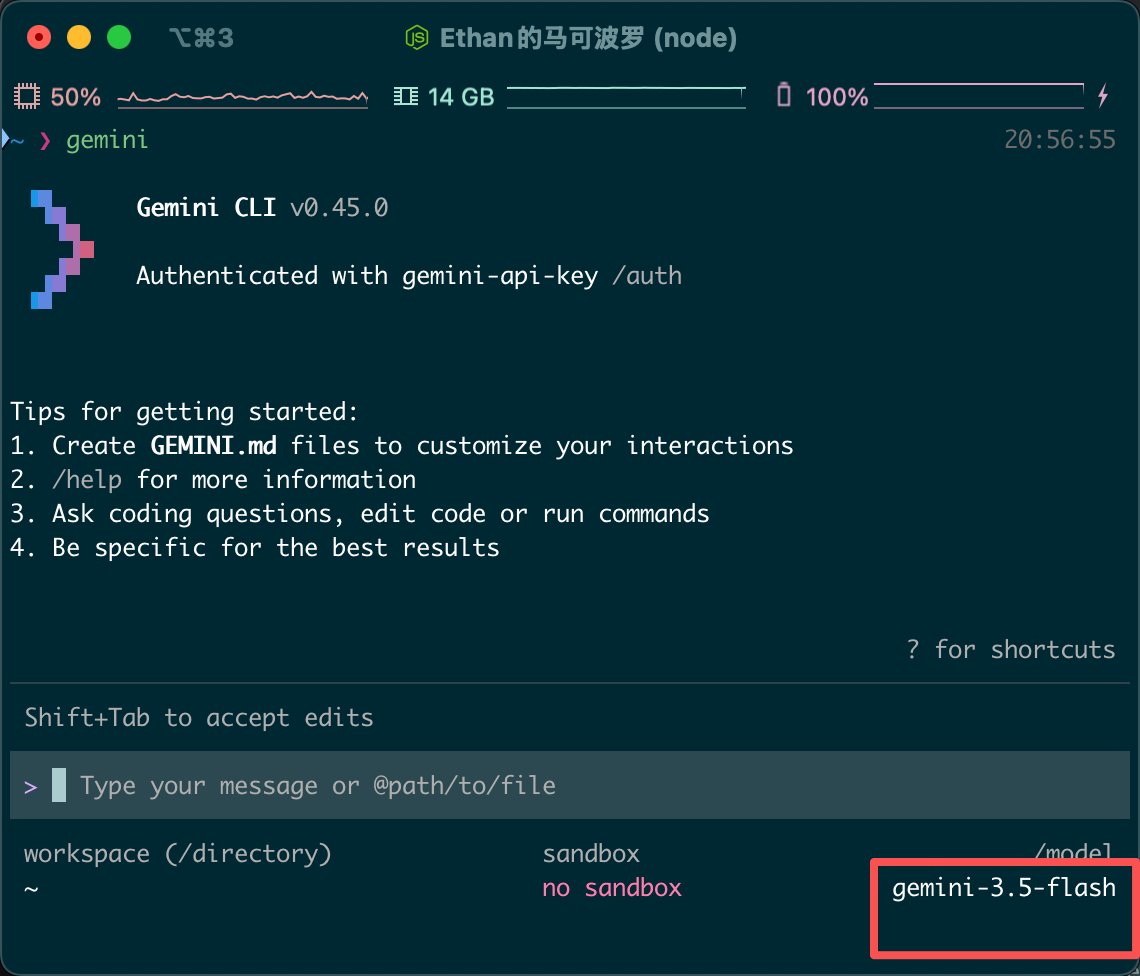
Task: Click the 'workspace (/directory)' label
Action: [177, 854]
